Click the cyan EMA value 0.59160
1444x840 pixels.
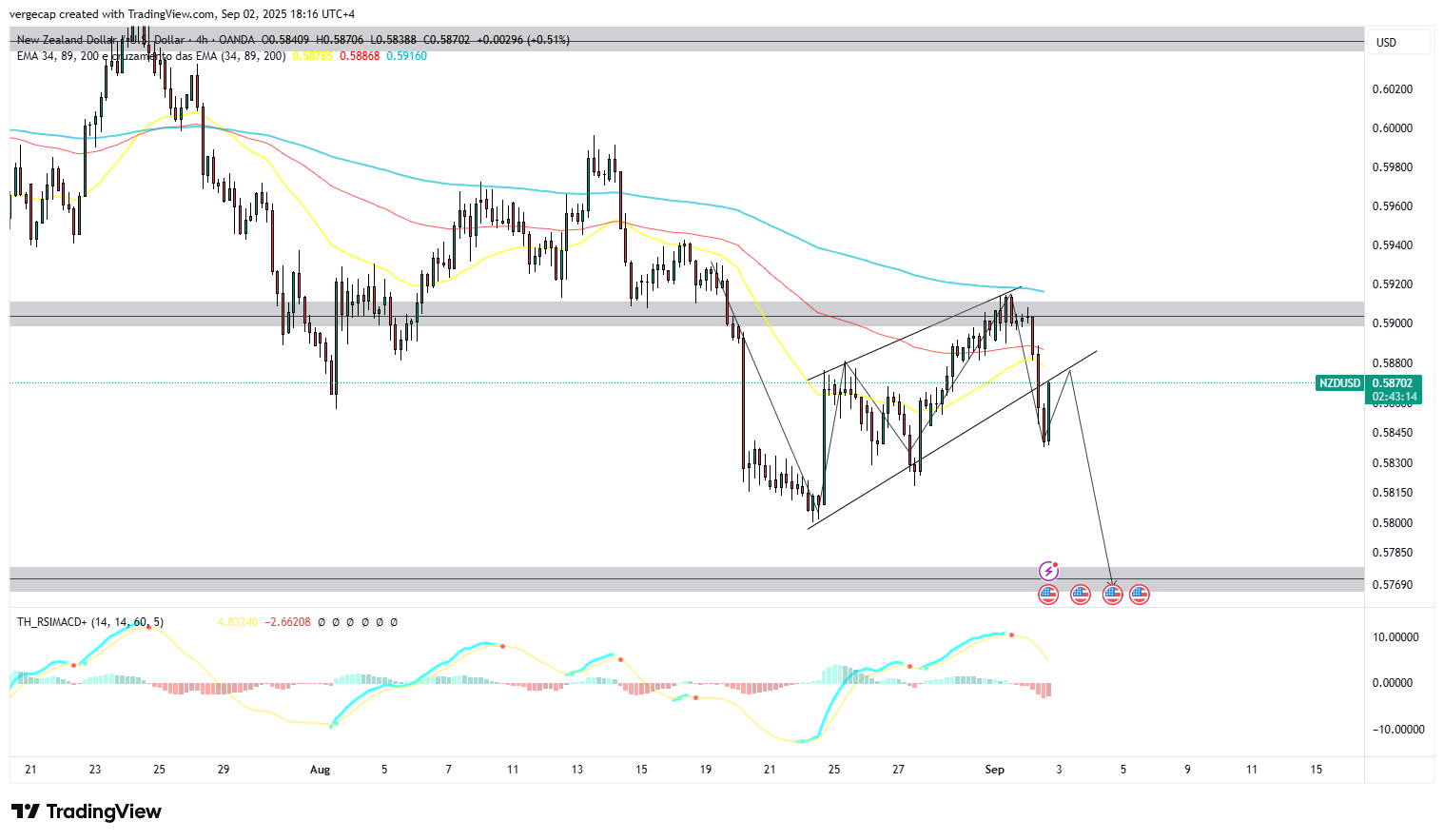(x=406, y=56)
